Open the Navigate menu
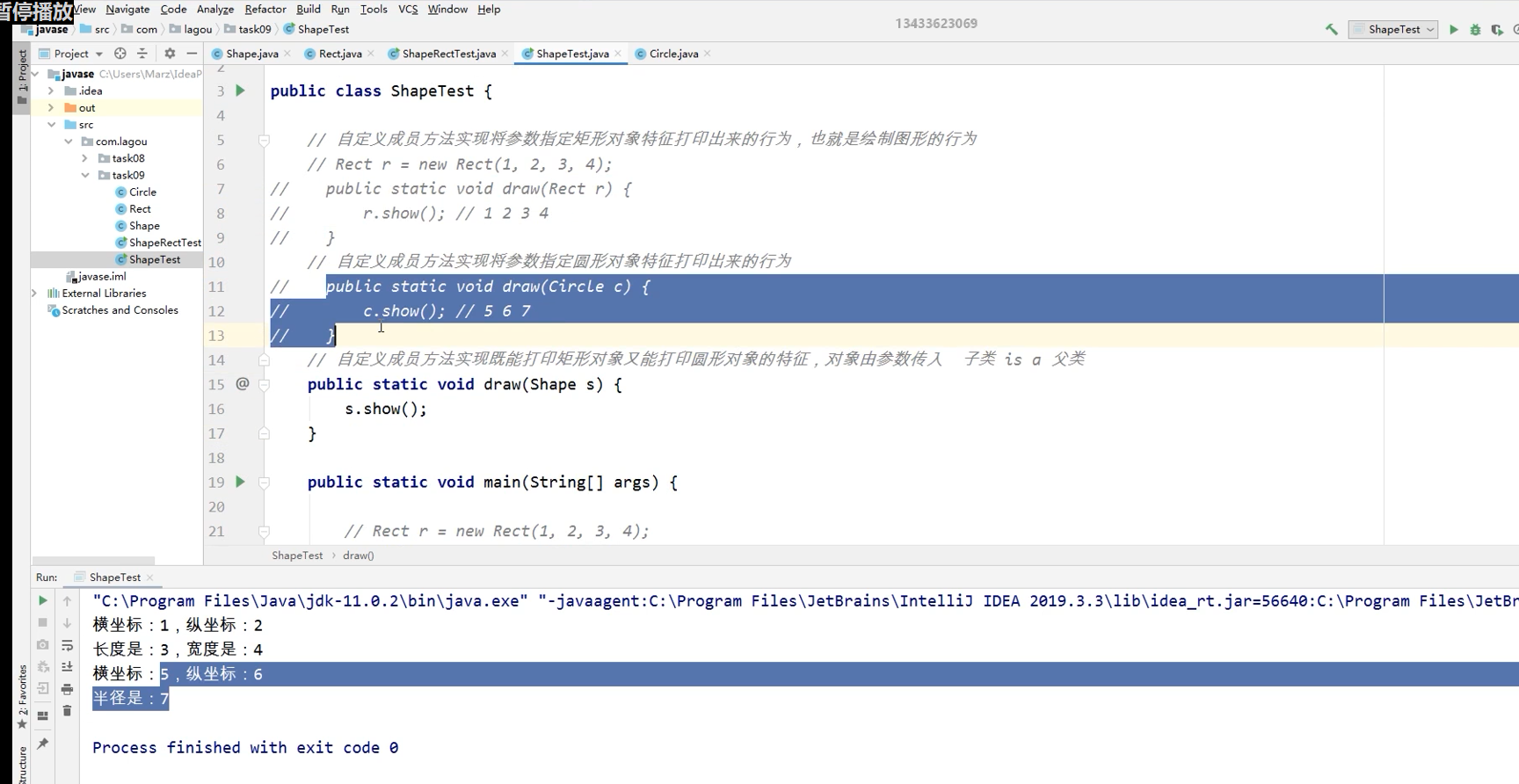The width and height of the screenshot is (1519, 784). pos(127,9)
